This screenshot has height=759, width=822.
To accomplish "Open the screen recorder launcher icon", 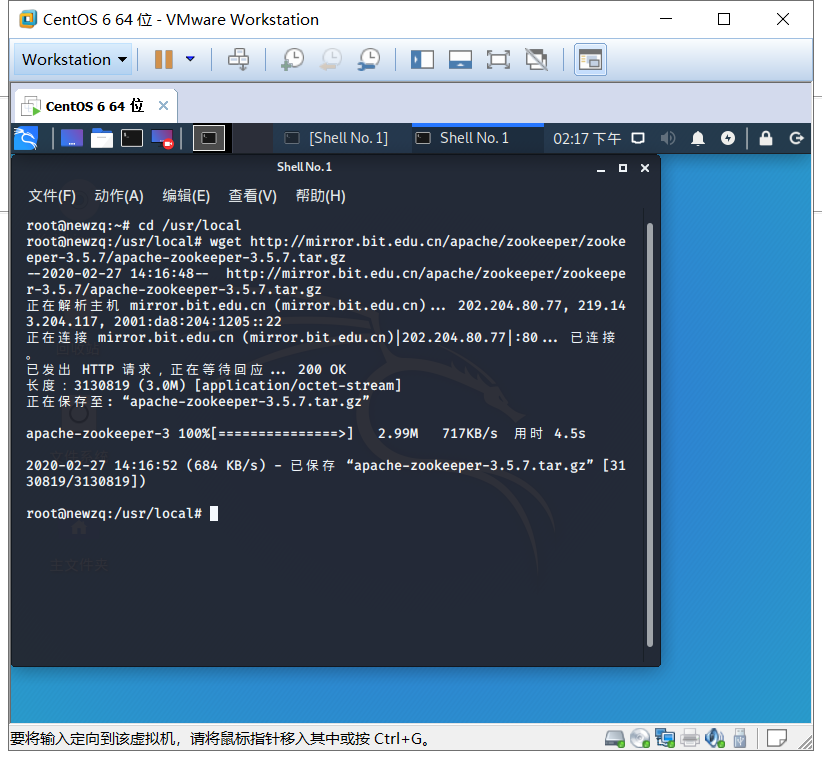I will tap(162, 138).
